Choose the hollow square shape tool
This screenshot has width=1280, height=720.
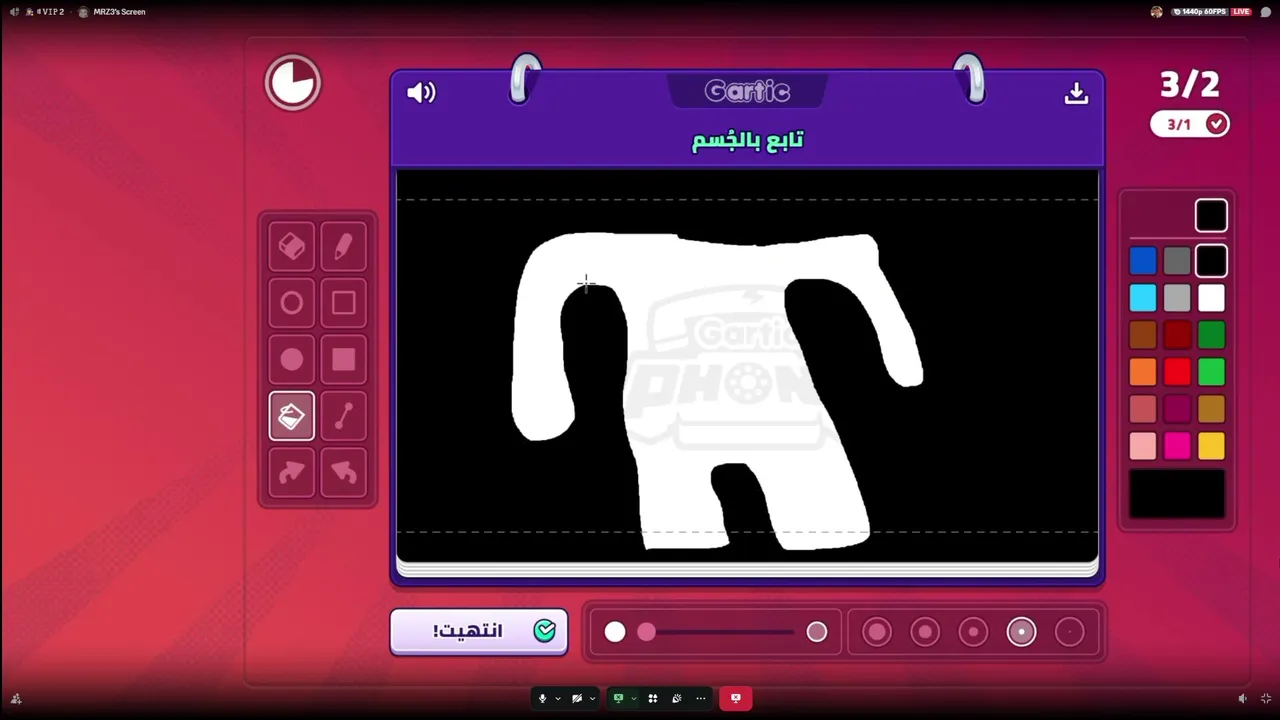pyautogui.click(x=343, y=303)
